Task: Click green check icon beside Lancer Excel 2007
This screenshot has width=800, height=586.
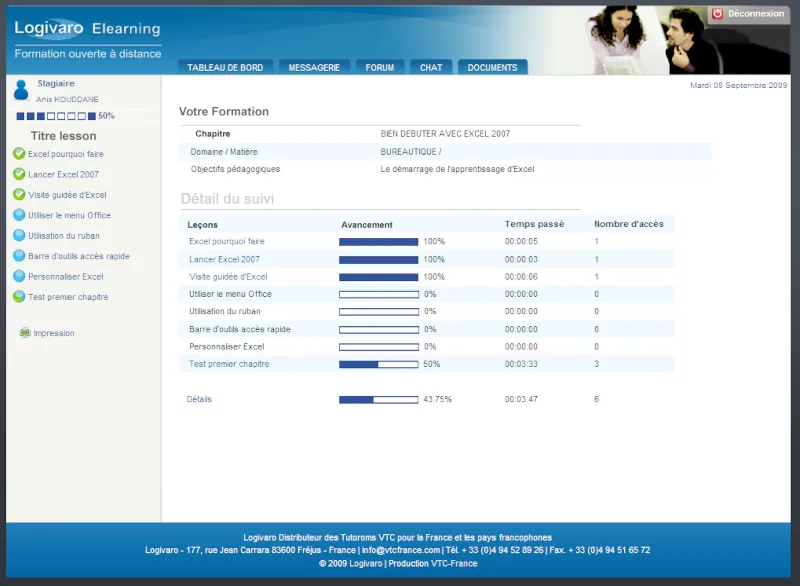Action: pos(19,174)
